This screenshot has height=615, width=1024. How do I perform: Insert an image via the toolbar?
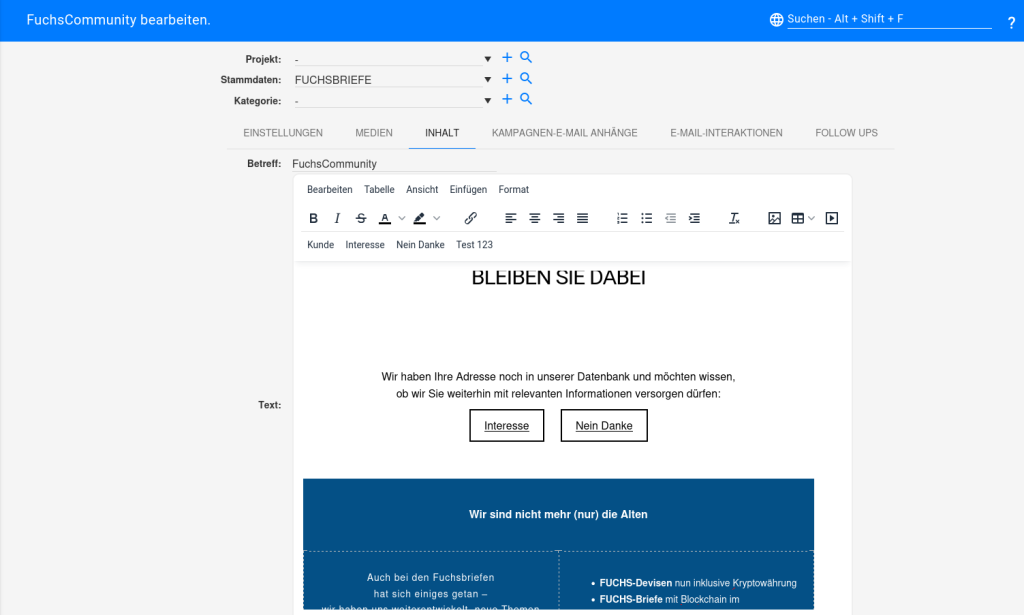point(775,218)
